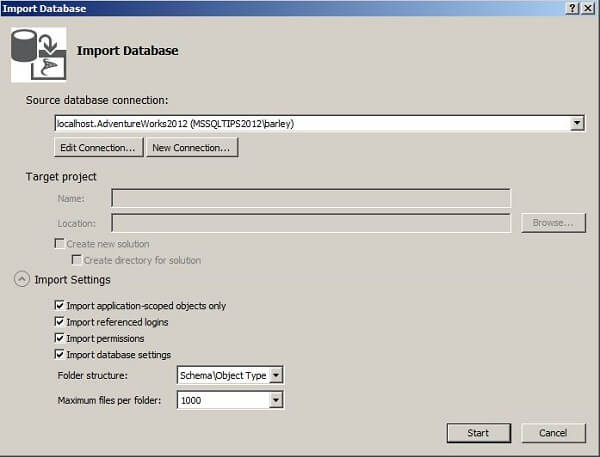Click the Import Database title bar text
The image size is (600, 457).
[x=44, y=8]
